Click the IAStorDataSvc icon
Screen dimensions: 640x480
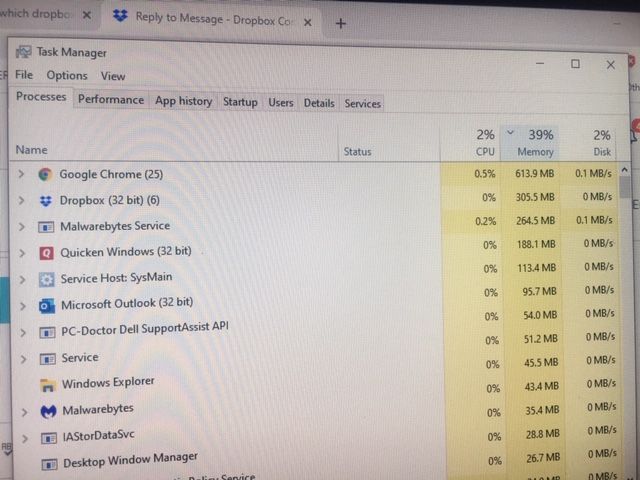pos(49,438)
